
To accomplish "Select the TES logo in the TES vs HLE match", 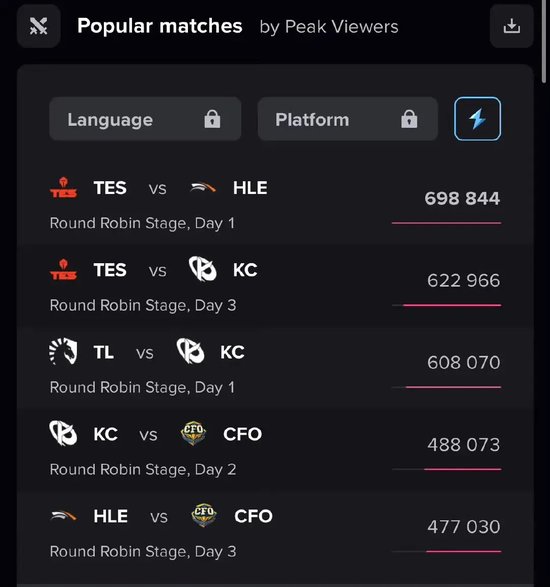I will pyautogui.click(x=64, y=188).
